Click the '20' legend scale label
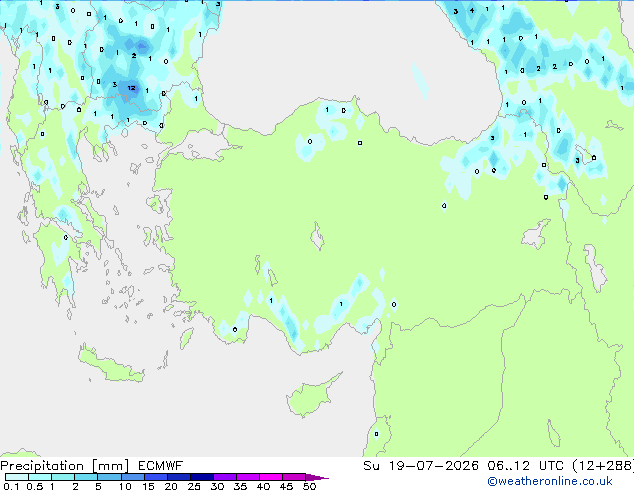The width and height of the screenshot is (634, 490). point(171,486)
